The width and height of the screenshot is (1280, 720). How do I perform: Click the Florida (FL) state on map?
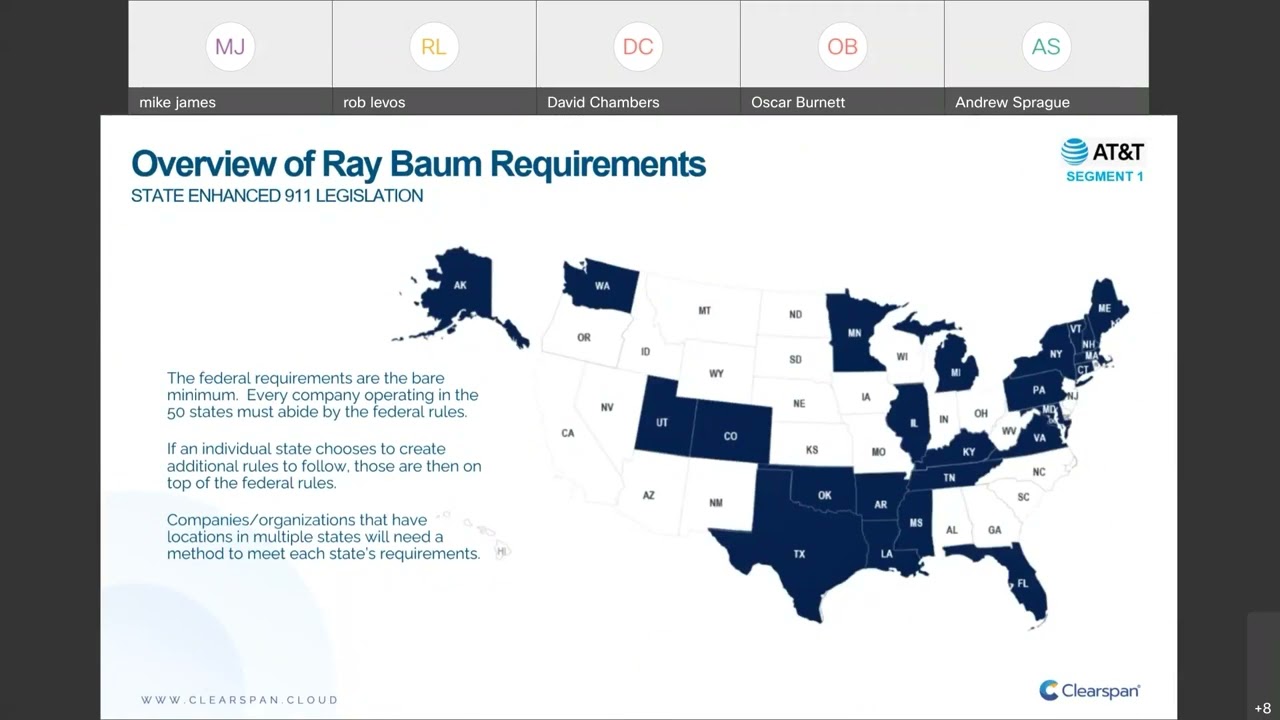coord(1022,582)
